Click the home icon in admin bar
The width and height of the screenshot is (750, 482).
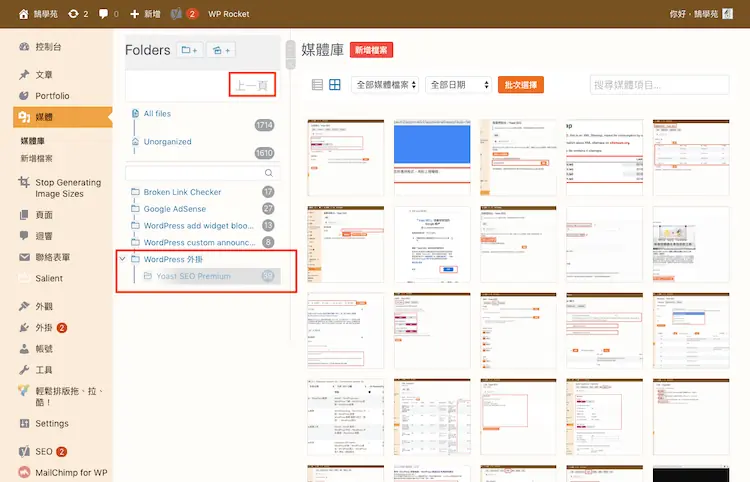coord(23,14)
